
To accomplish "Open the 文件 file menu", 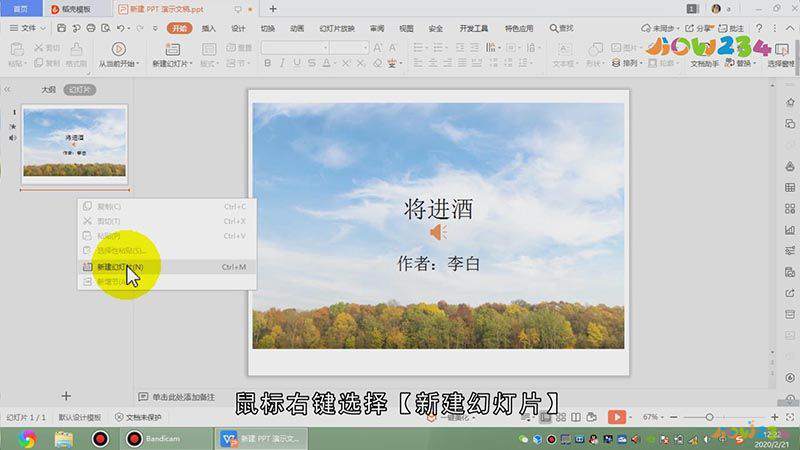I will click(x=28, y=28).
